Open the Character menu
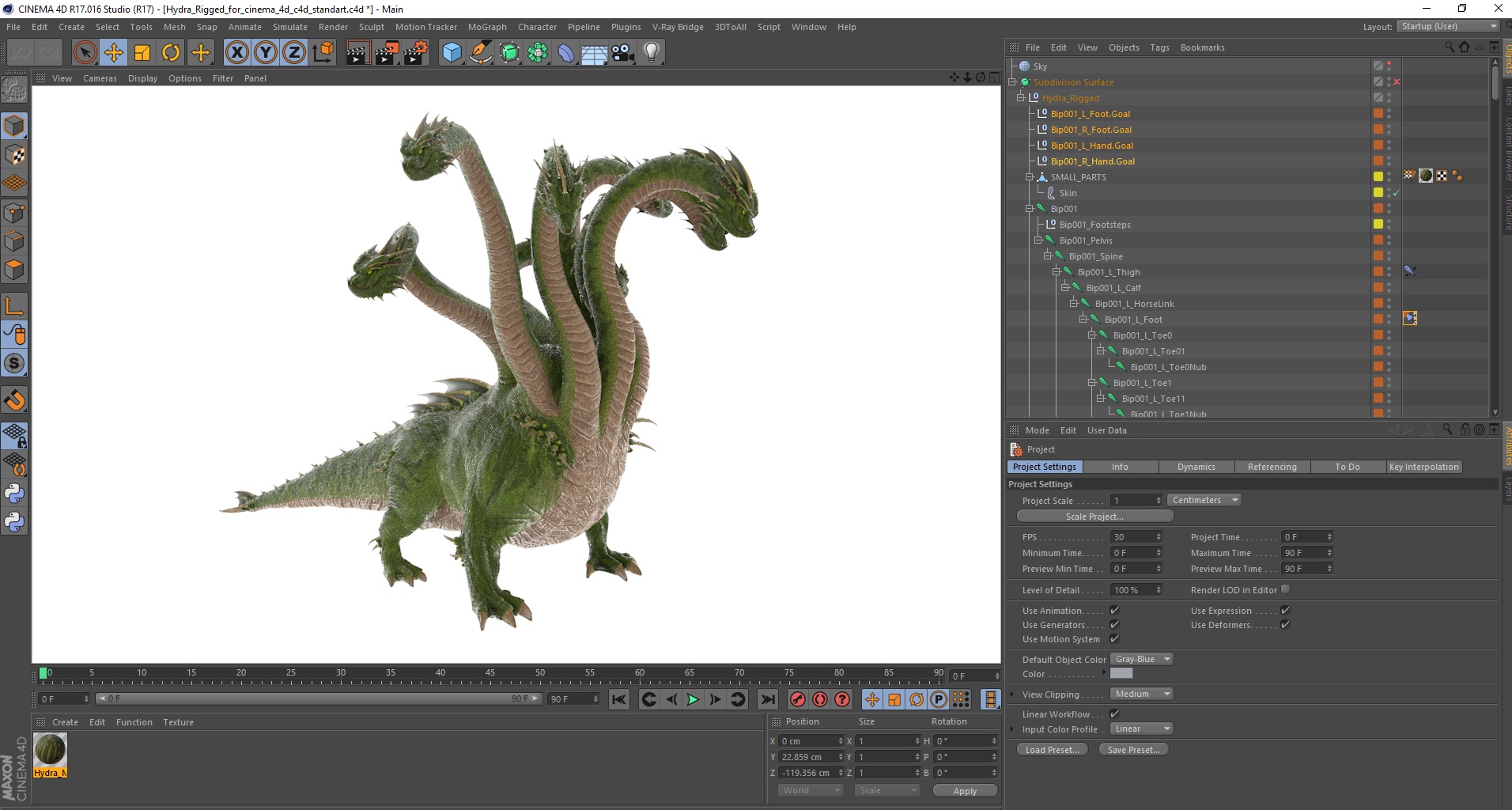This screenshot has width=1512, height=810. tap(537, 27)
